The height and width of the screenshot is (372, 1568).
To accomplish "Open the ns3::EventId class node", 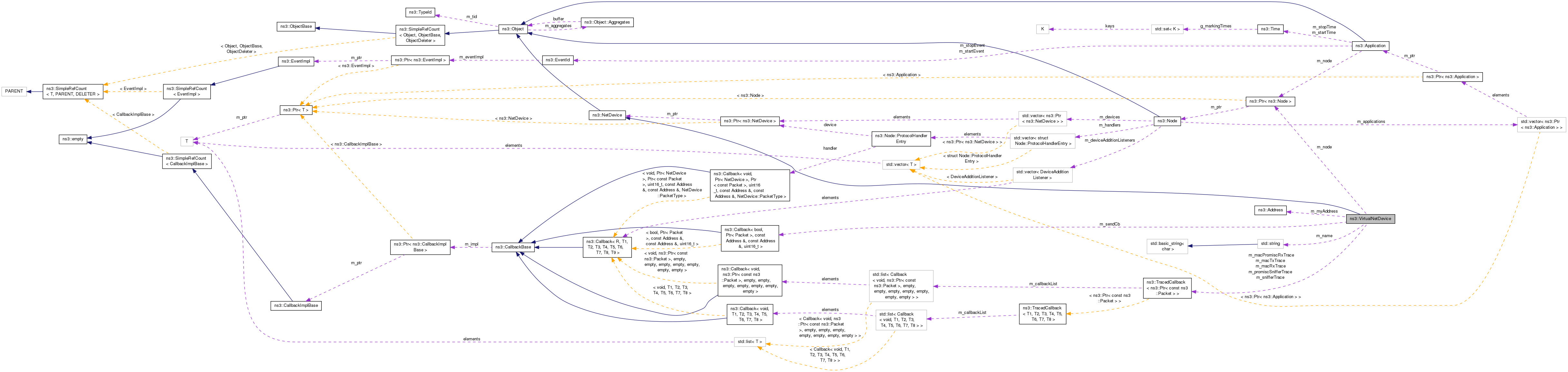I will [558, 60].
